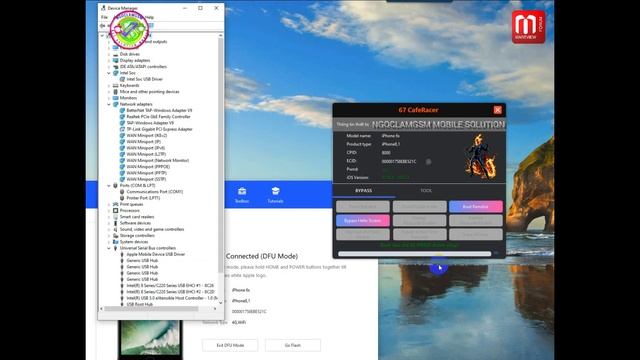Image resolution: width=640 pixels, height=360 pixels.
Task: Collapse the Network adapters node
Action: pos(109,104)
